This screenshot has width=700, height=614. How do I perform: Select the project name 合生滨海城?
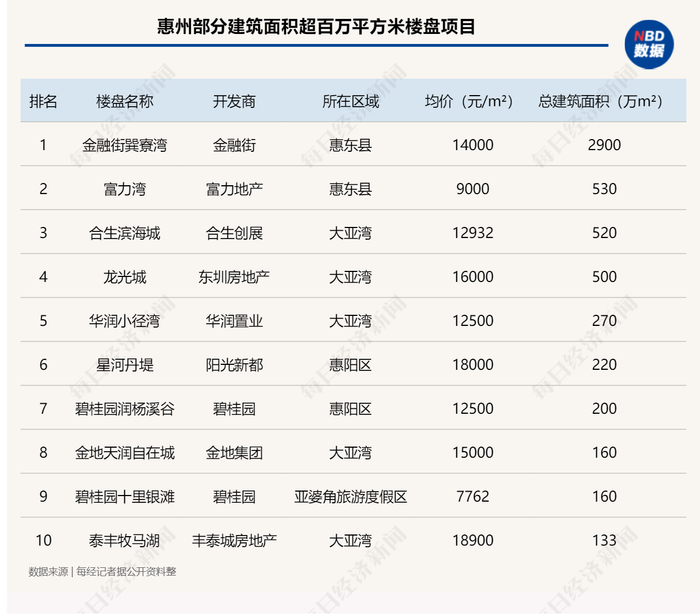tap(125, 233)
